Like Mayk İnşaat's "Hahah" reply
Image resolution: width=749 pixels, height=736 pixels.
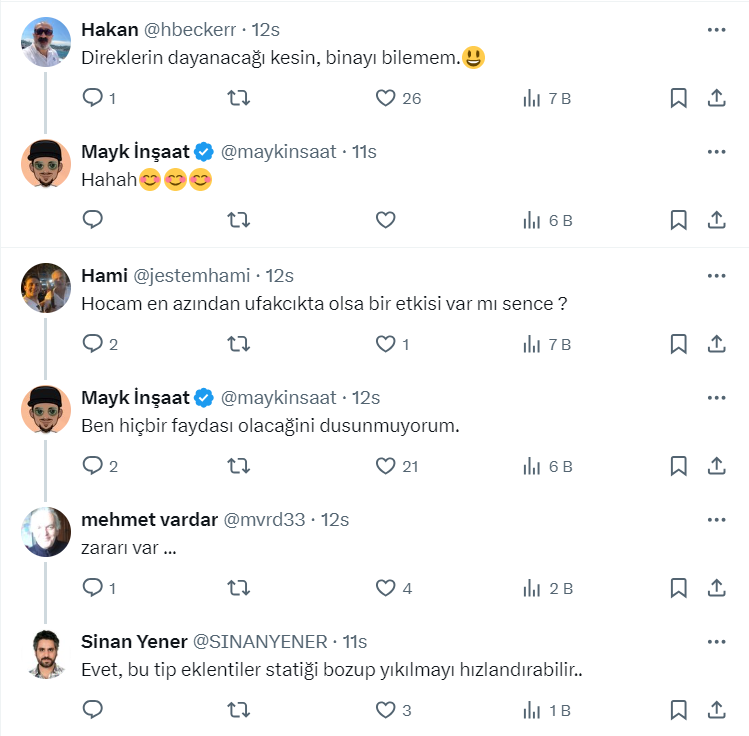[386, 220]
